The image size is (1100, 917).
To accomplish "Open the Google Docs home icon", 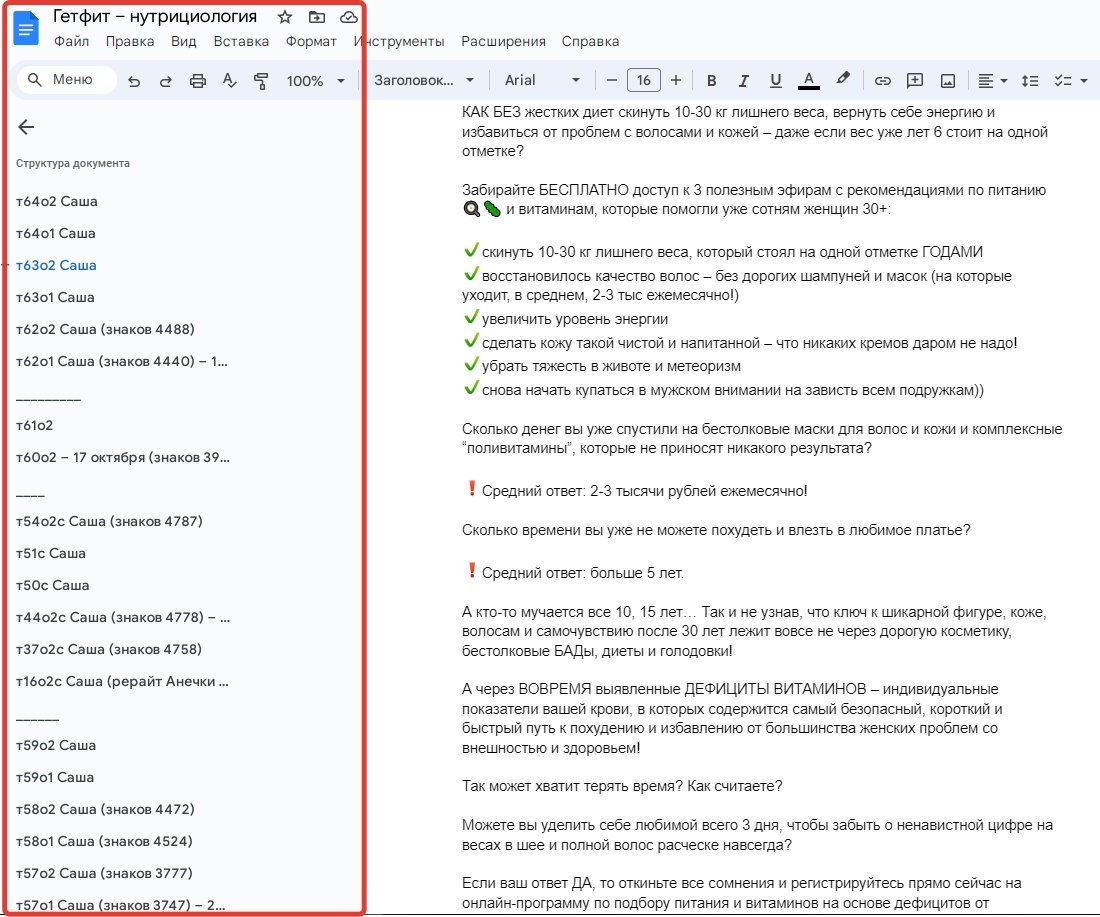I will point(26,29).
